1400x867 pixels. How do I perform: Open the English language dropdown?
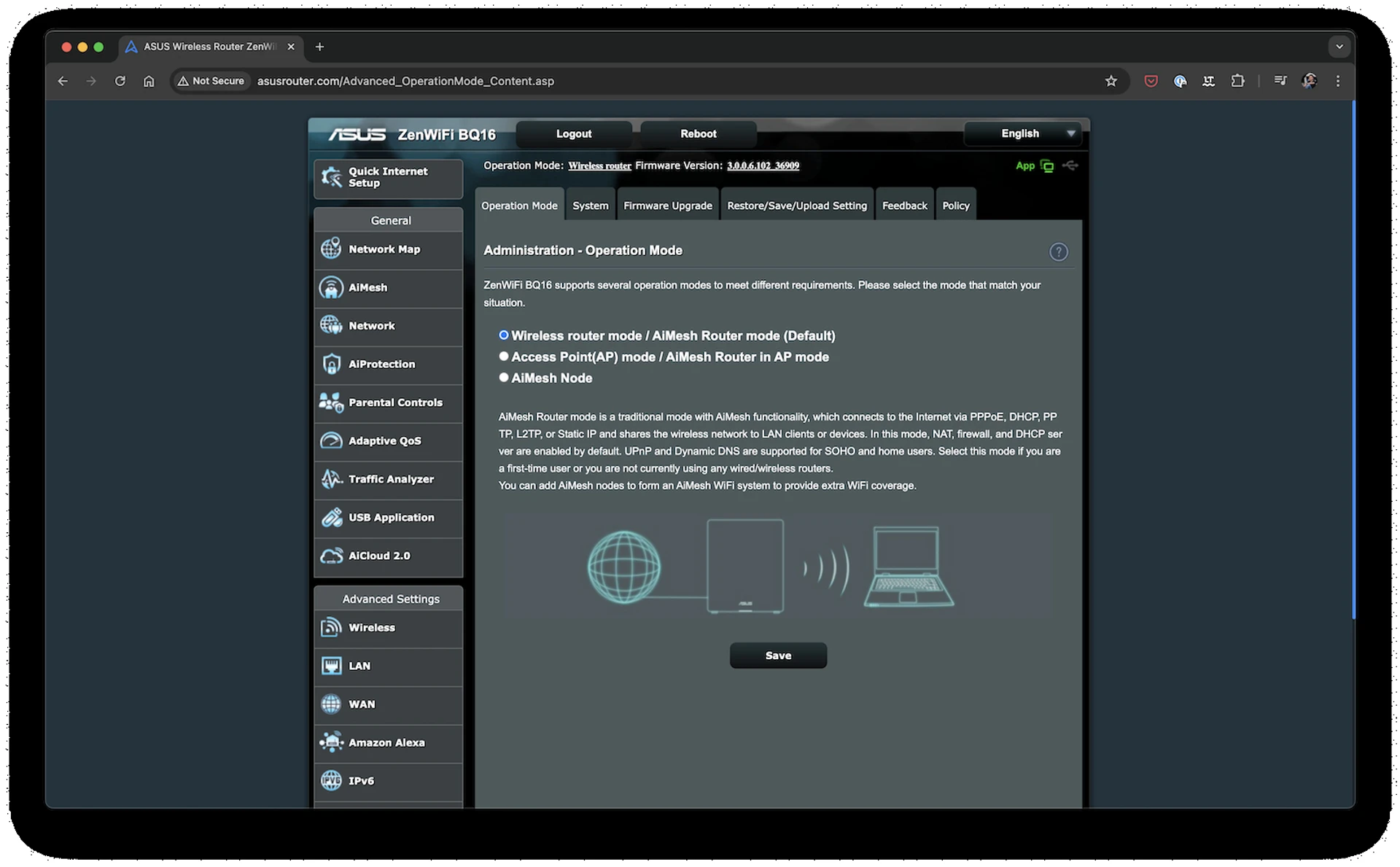pyautogui.click(x=1023, y=133)
